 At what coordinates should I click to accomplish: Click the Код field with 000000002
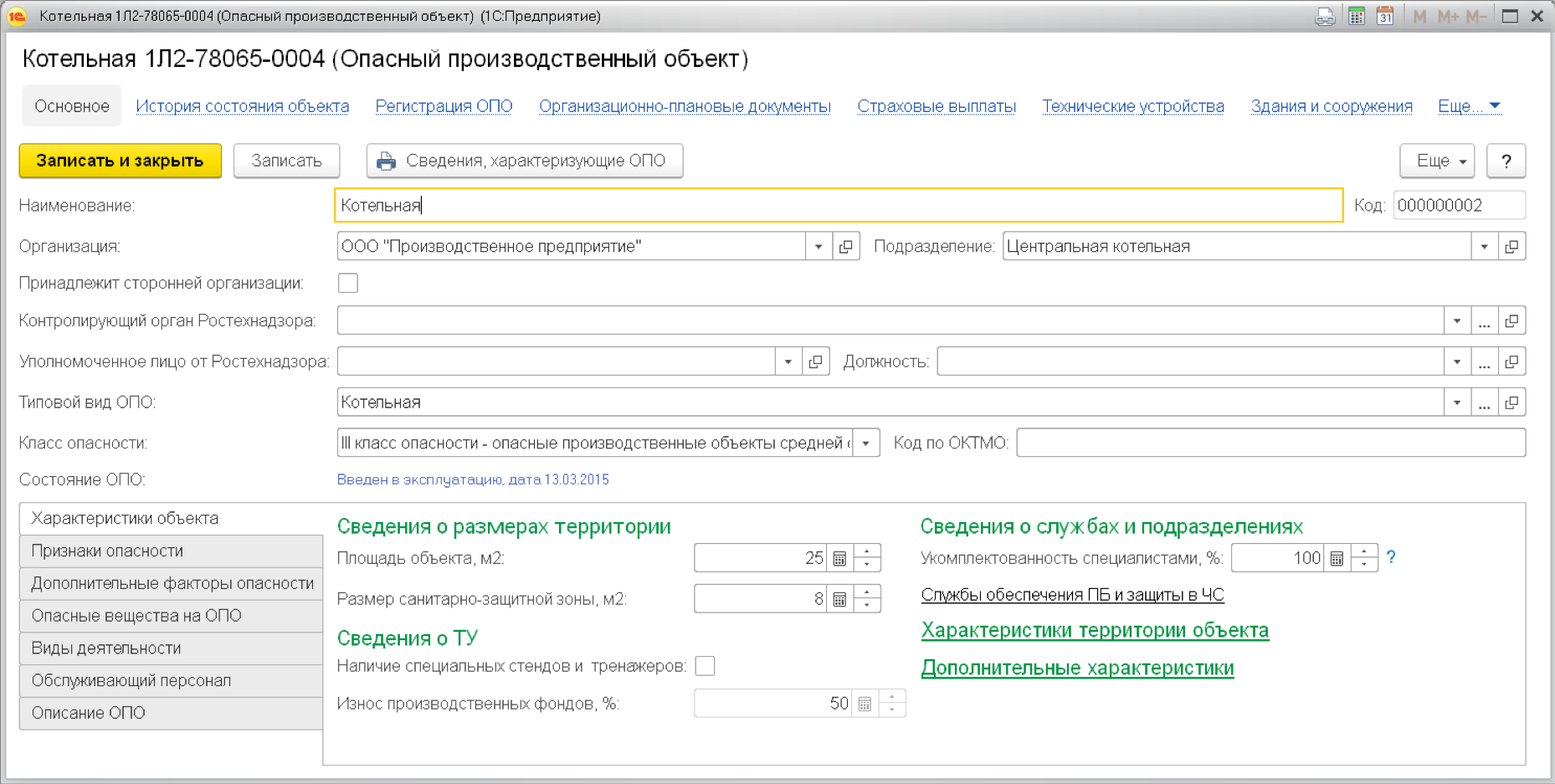click(x=1459, y=206)
